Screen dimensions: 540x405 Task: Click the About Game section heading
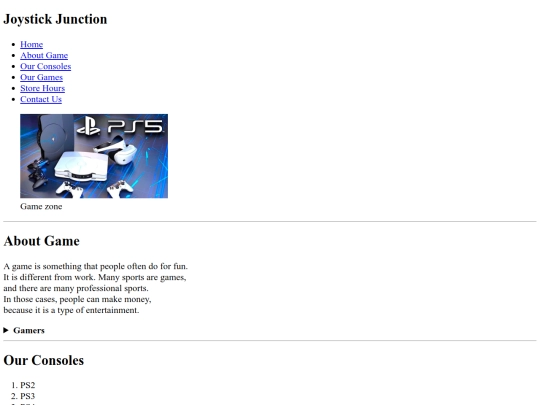(41, 241)
